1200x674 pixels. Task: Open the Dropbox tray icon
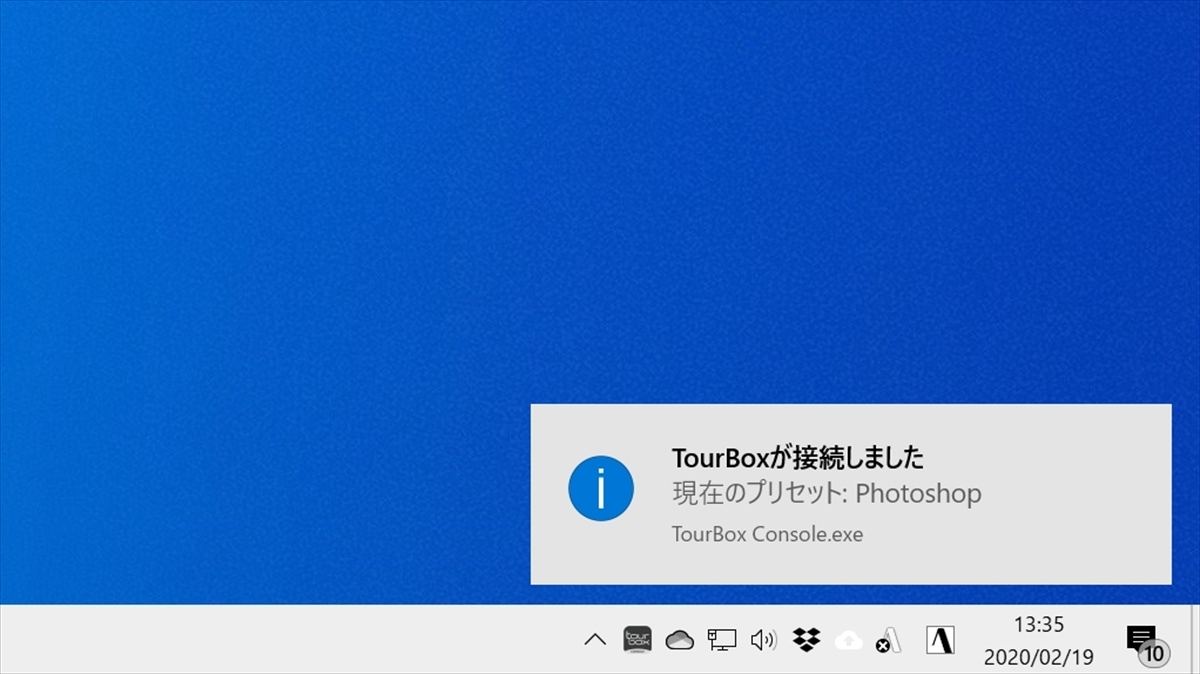[806, 639]
